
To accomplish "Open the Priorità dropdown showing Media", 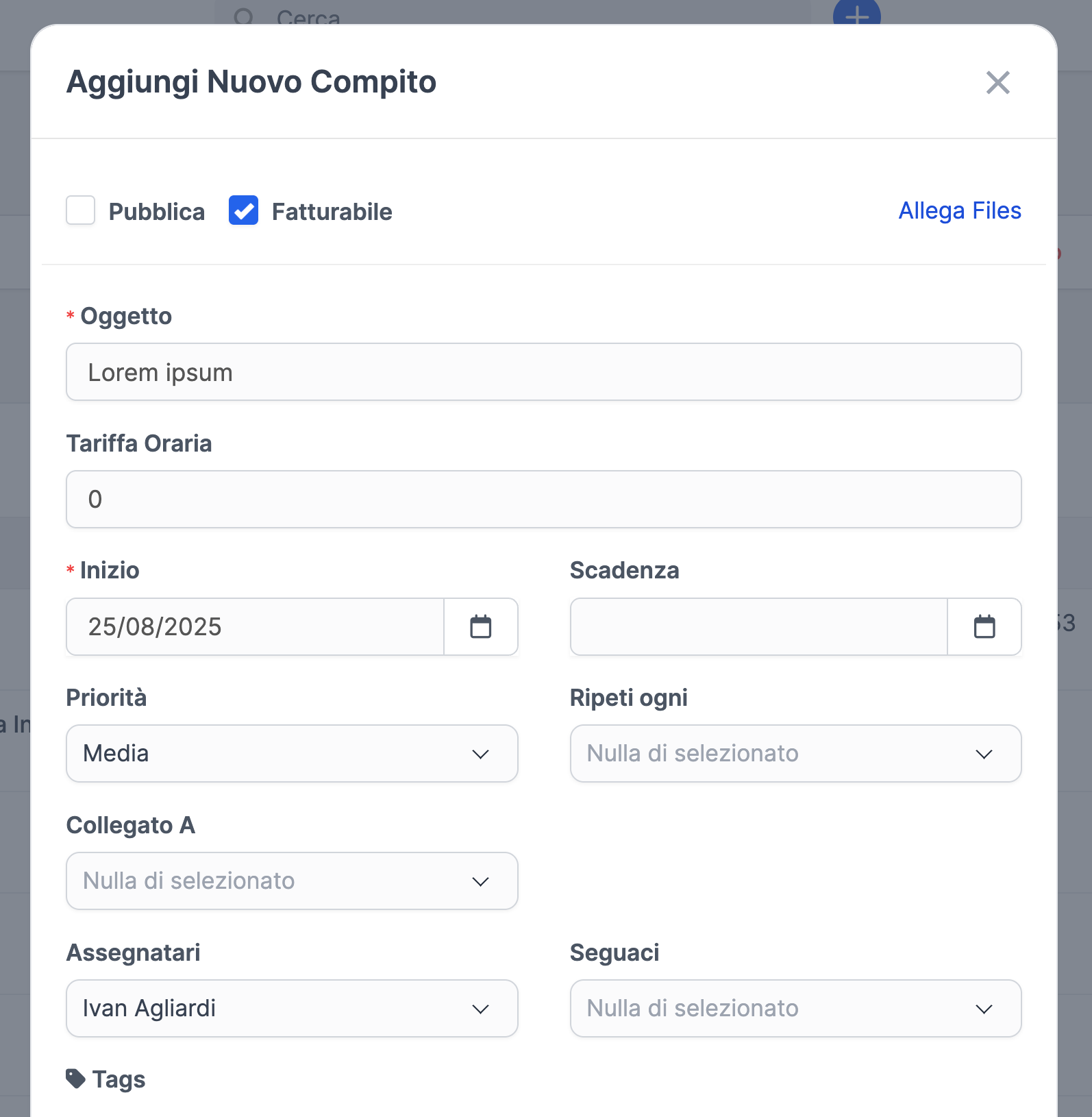I will click(x=292, y=754).
